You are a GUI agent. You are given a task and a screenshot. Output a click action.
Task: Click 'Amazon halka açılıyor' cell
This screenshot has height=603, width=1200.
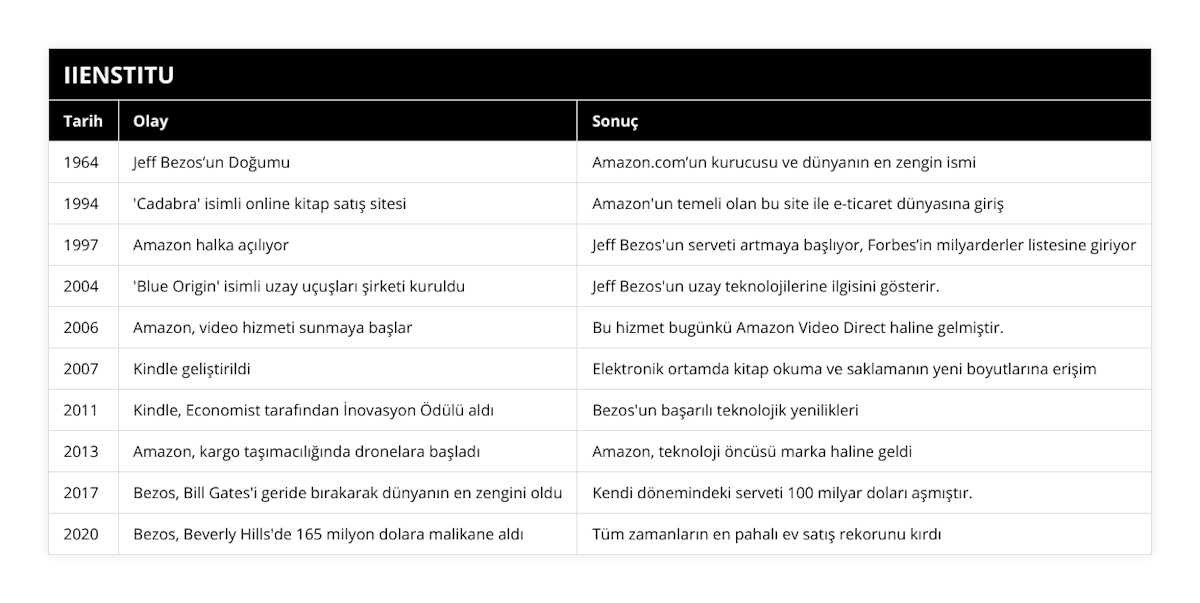point(211,244)
